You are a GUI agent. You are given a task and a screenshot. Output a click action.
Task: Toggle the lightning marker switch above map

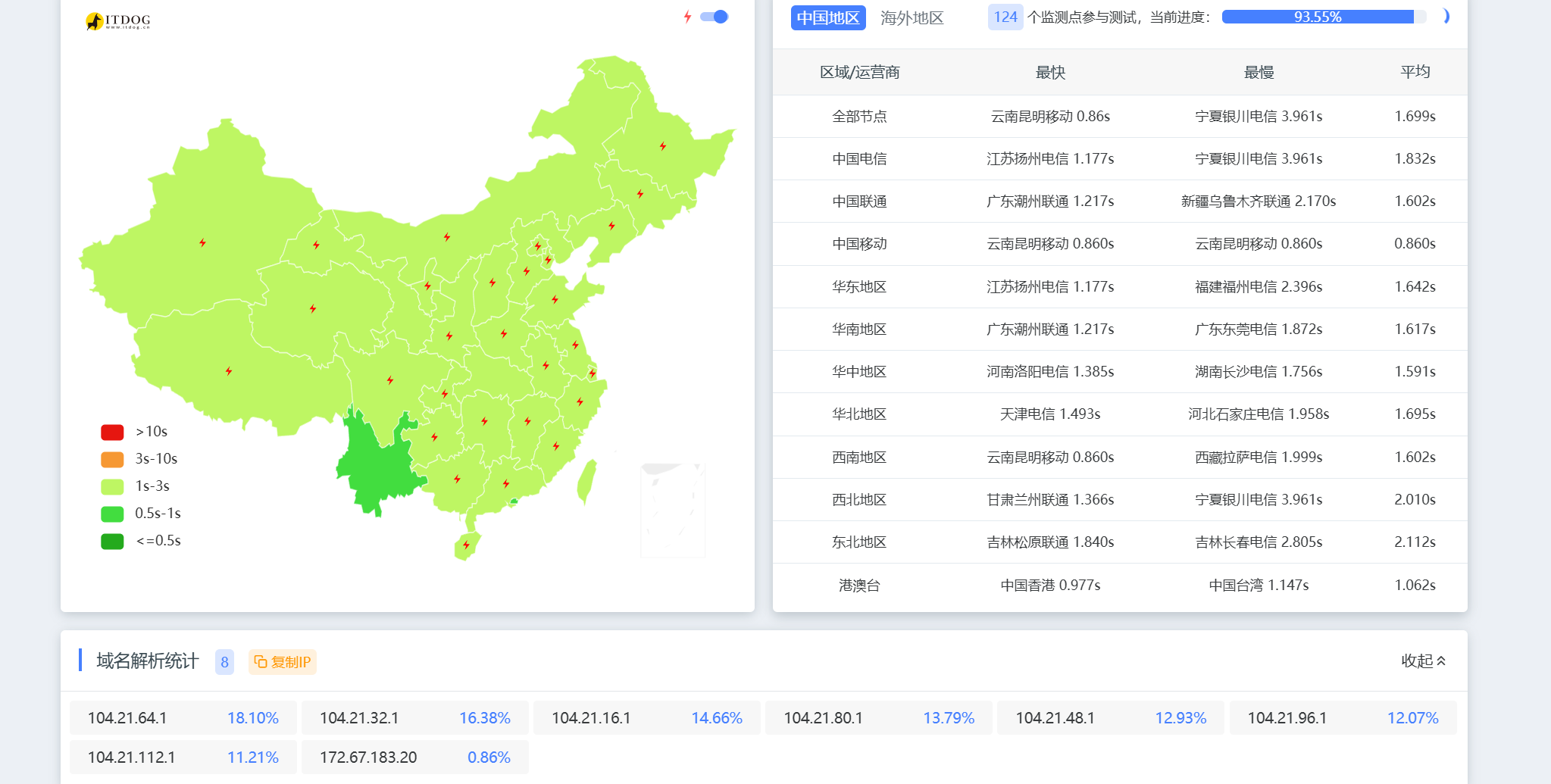click(x=714, y=17)
